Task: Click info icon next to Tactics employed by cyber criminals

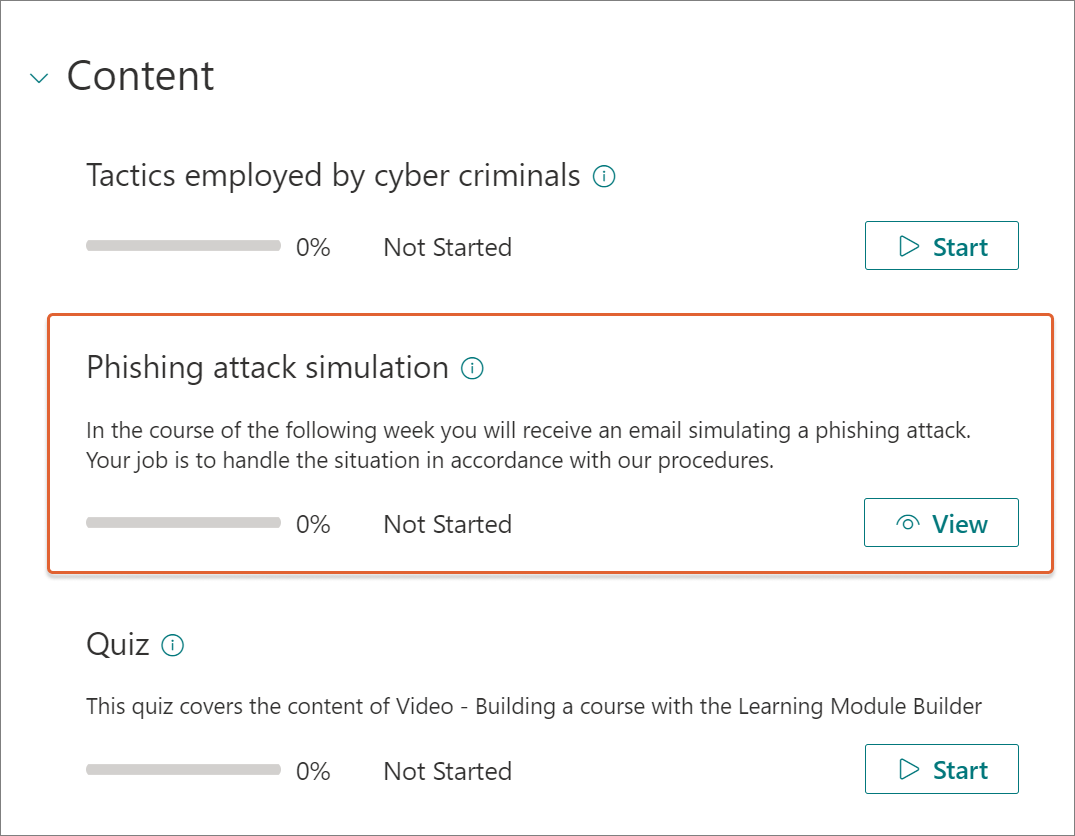Action: point(603,176)
